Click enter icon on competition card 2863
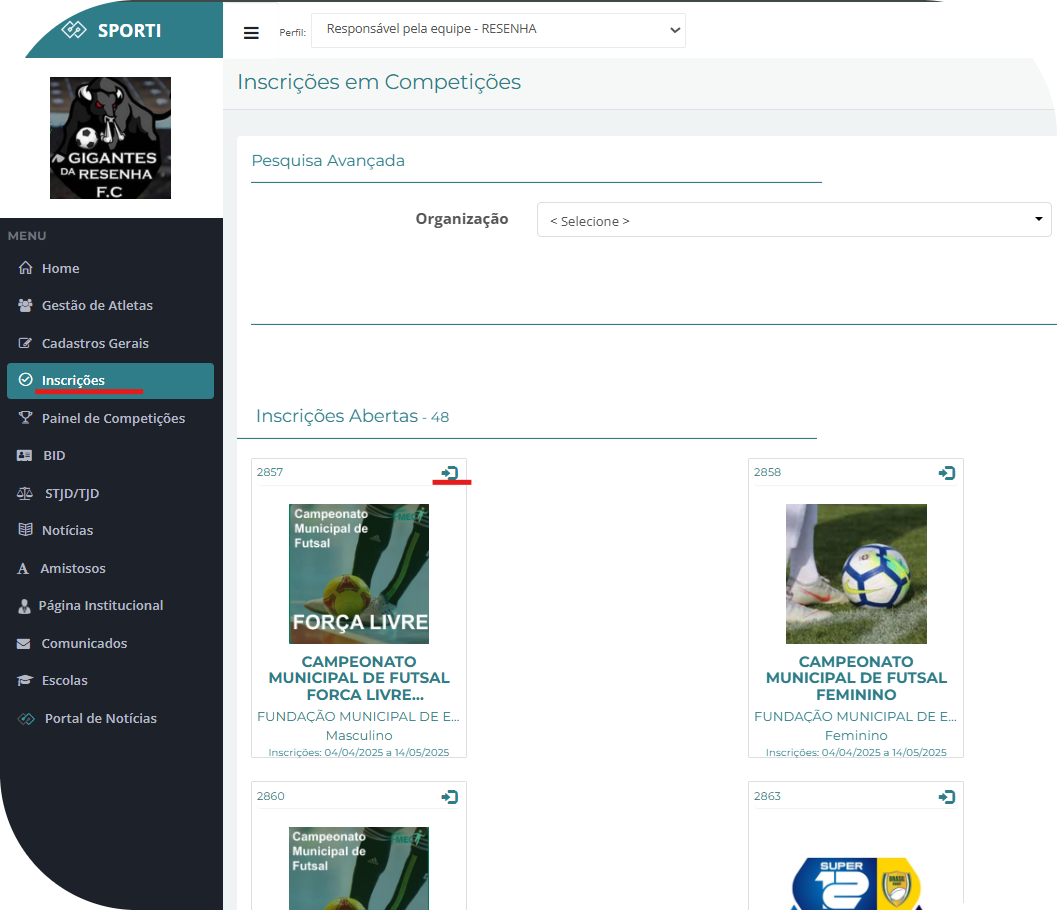The width and height of the screenshot is (1057, 910). [x=947, y=797]
